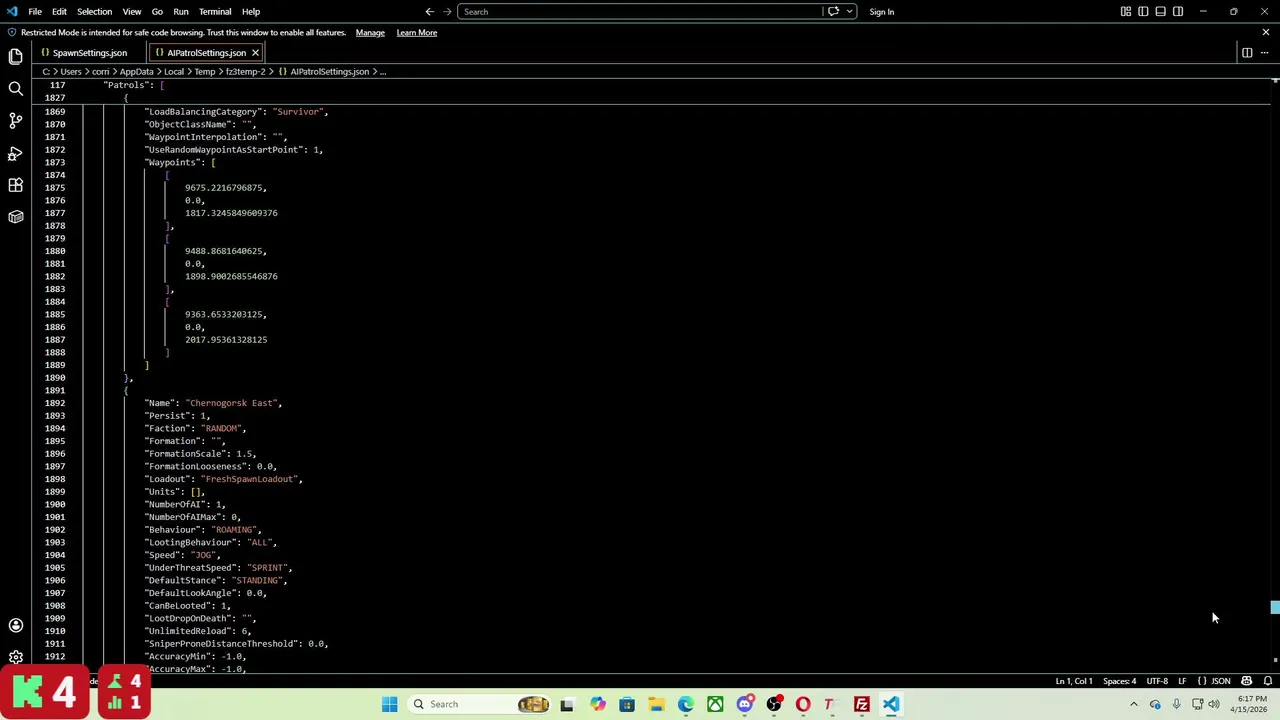Viewport: 1280px width, 720px height.
Task: Click the VS Code logo menu icon
Action: coord(12,12)
